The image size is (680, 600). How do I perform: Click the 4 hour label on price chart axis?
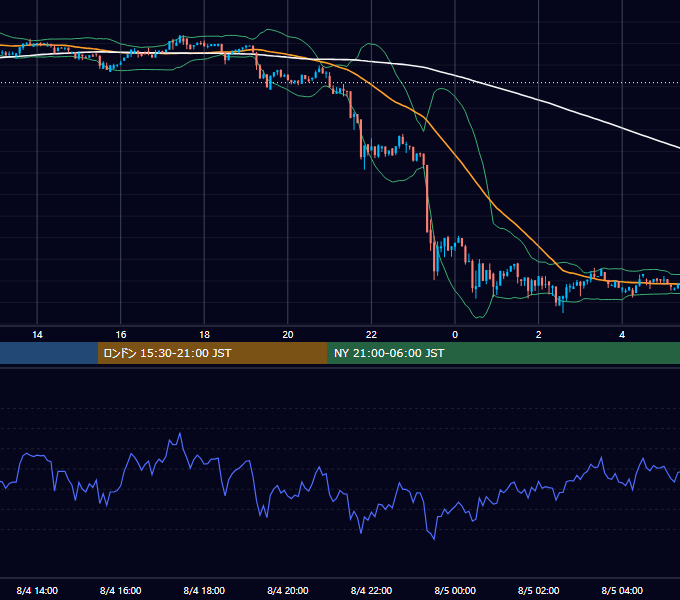tap(622, 335)
